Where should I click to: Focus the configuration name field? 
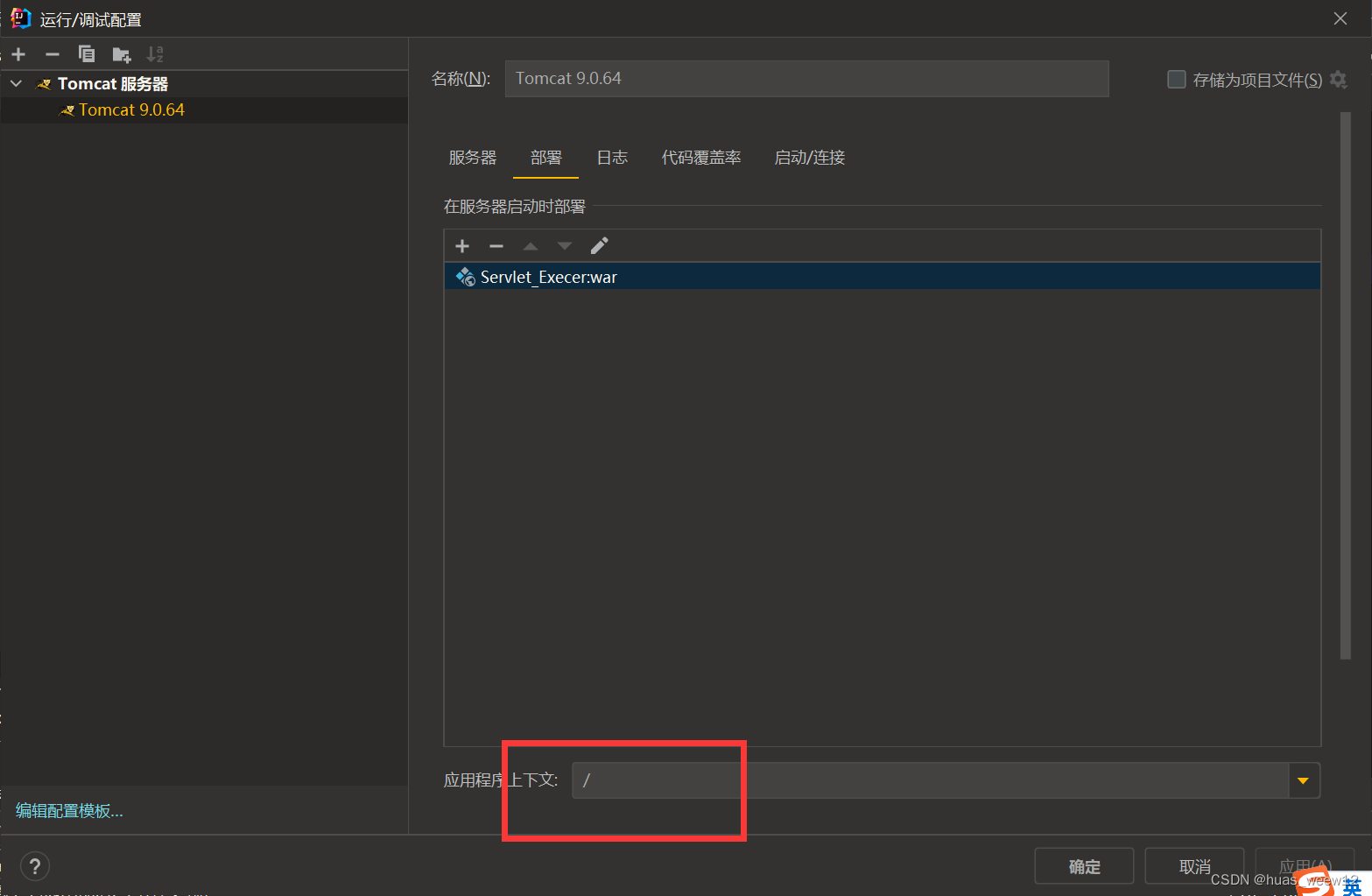(x=807, y=79)
